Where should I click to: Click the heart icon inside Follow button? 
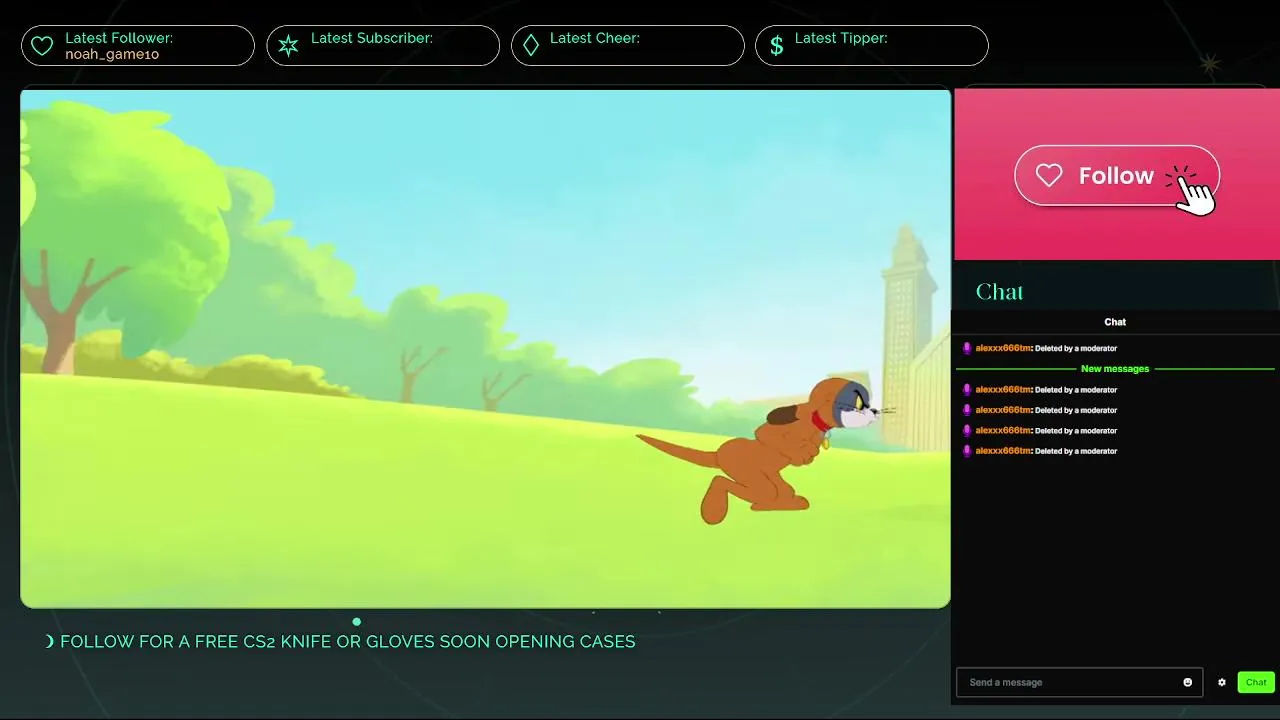(1049, 176)
